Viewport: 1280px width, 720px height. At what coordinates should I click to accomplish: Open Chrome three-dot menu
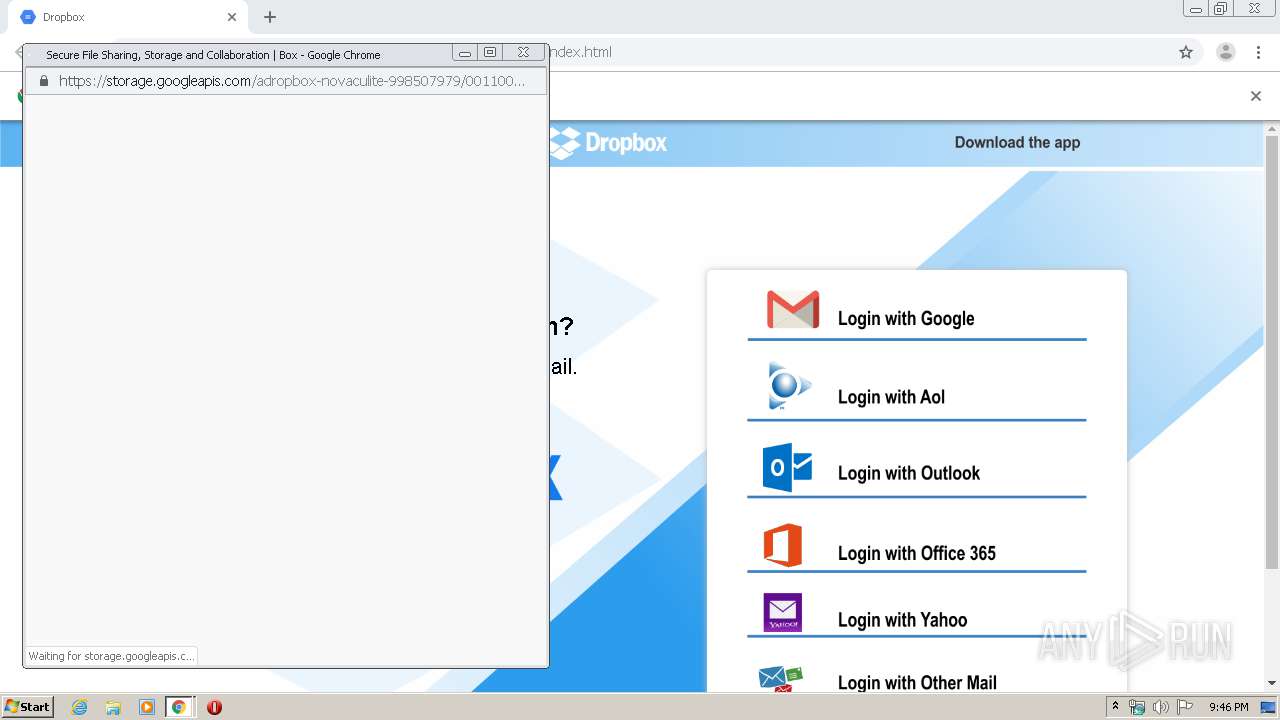(x=1258, y=52)
